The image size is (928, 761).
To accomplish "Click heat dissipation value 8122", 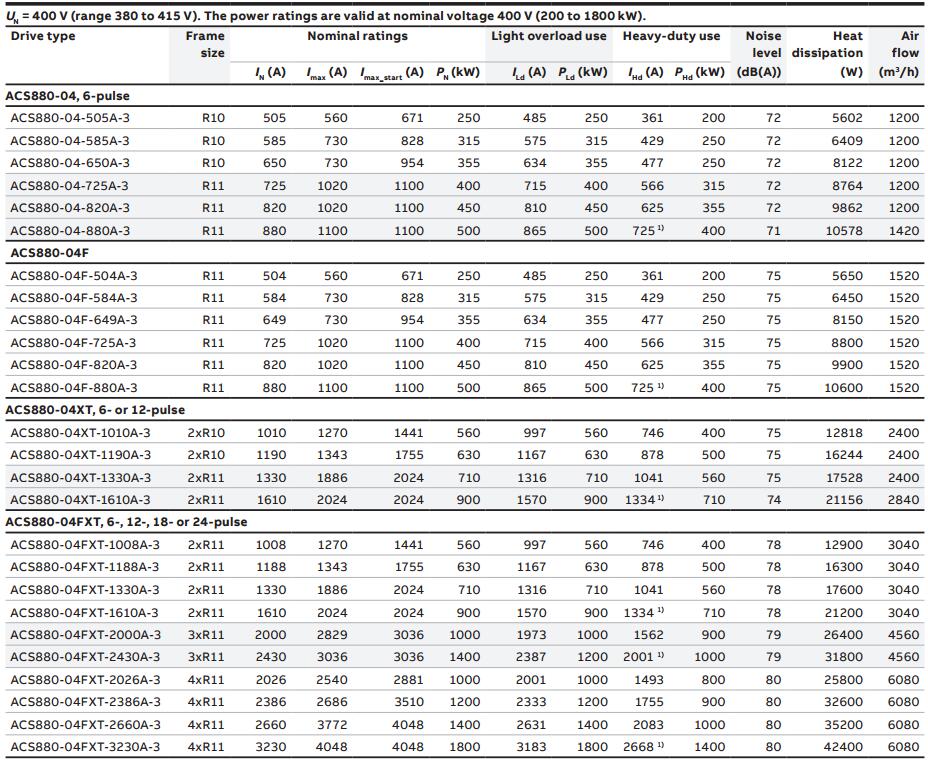I will (x=847, y=163).
